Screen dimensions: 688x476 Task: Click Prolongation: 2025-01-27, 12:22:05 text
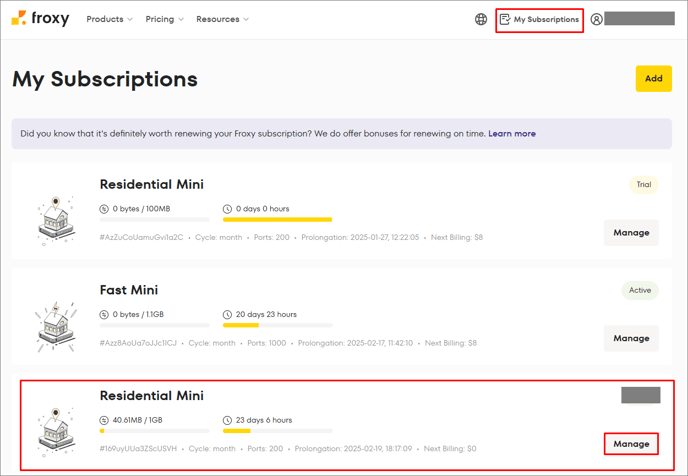point(360,237)
